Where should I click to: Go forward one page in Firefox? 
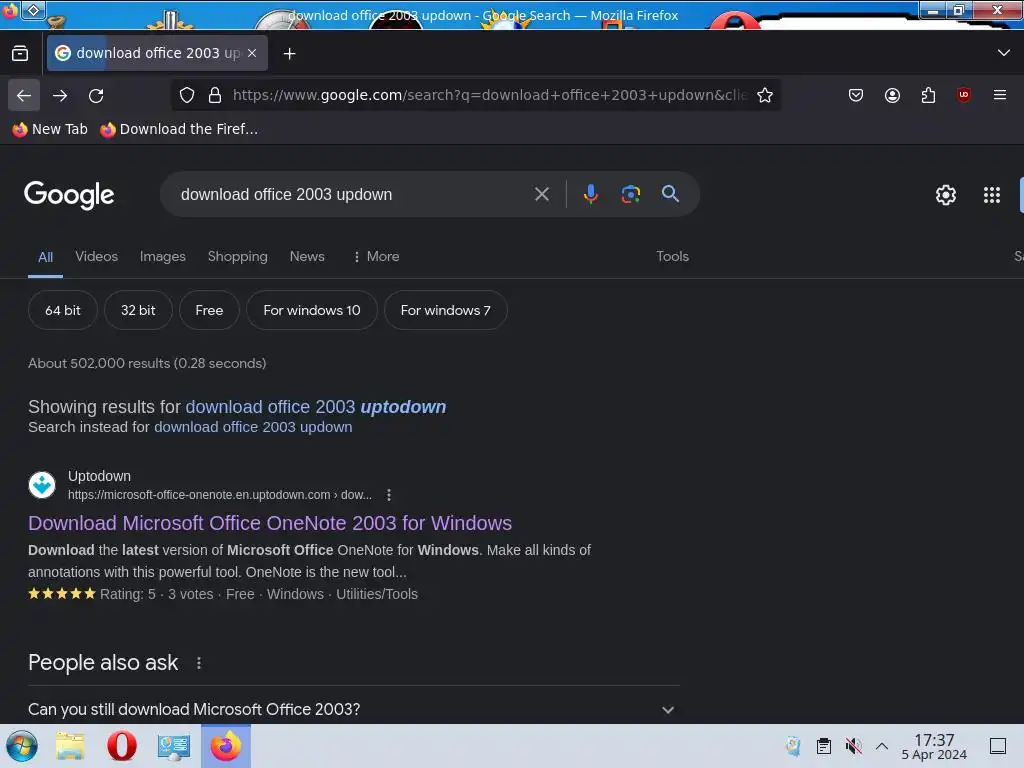click(60, 95)
